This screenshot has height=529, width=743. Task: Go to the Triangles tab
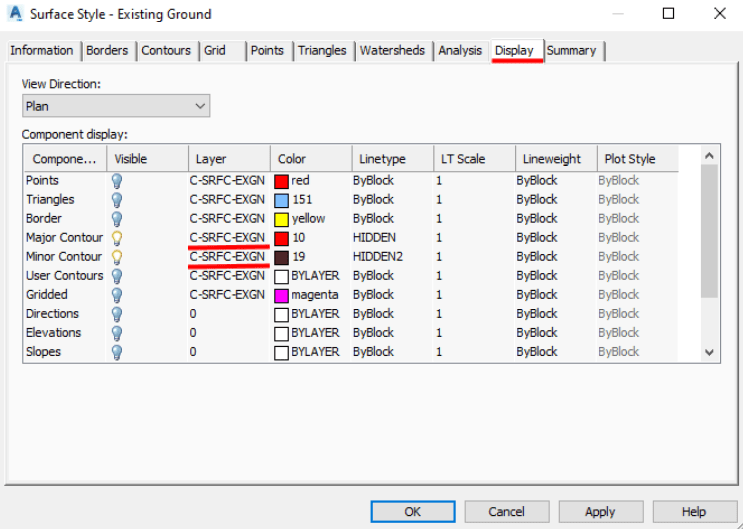[322, 51]
